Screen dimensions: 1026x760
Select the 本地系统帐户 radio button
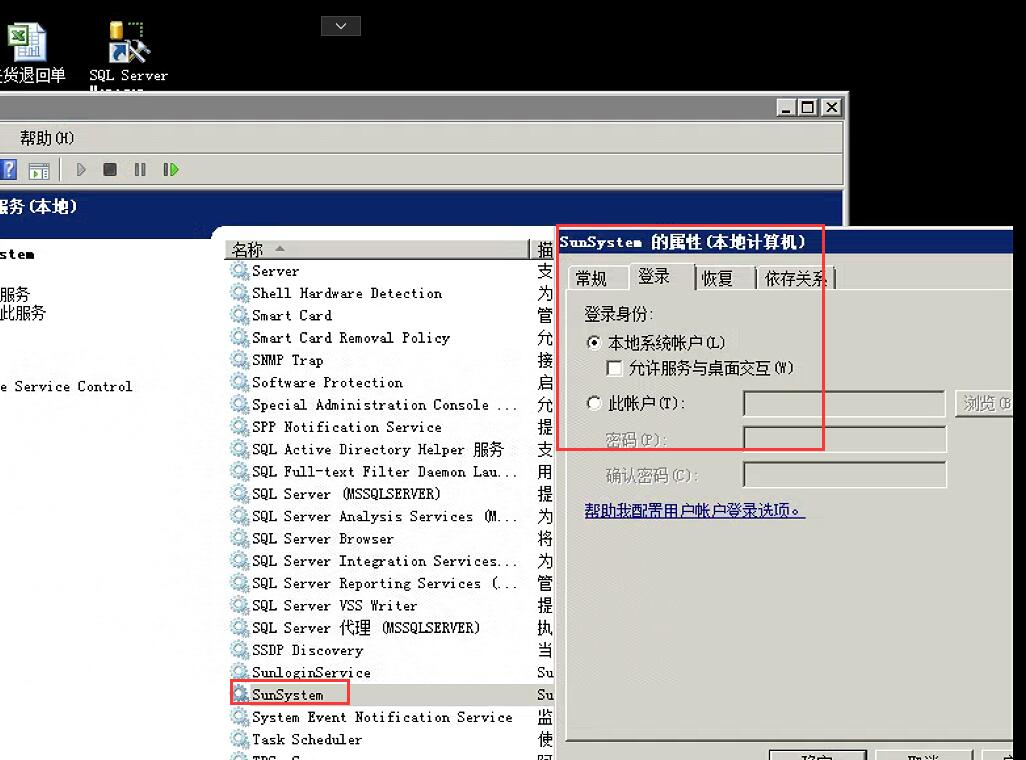pos(595,343)
